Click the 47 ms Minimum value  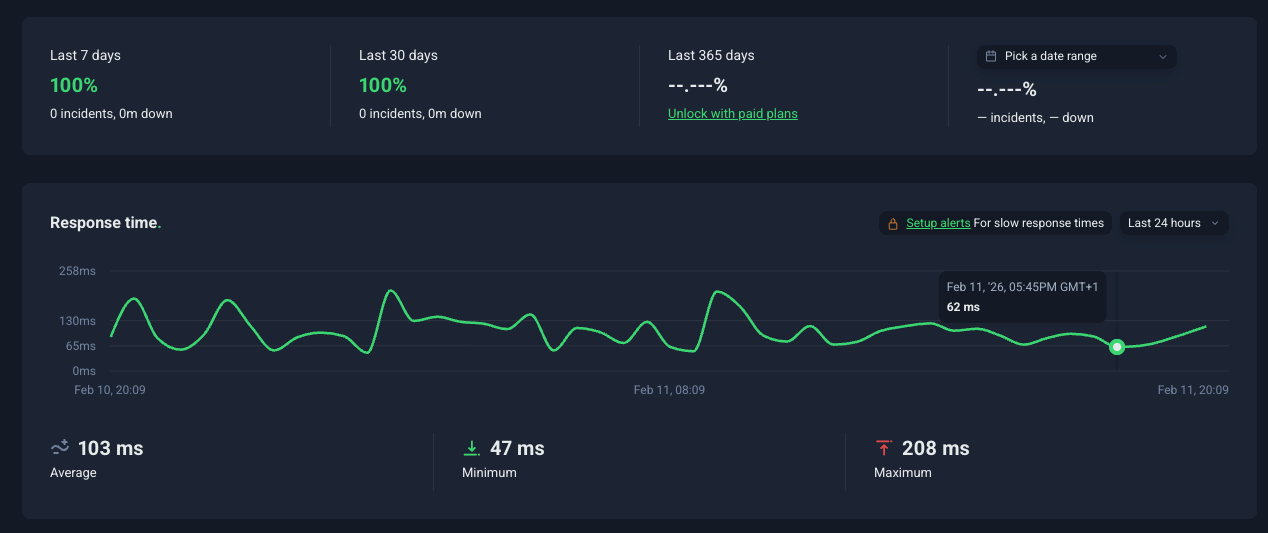(x=517, y=448)
